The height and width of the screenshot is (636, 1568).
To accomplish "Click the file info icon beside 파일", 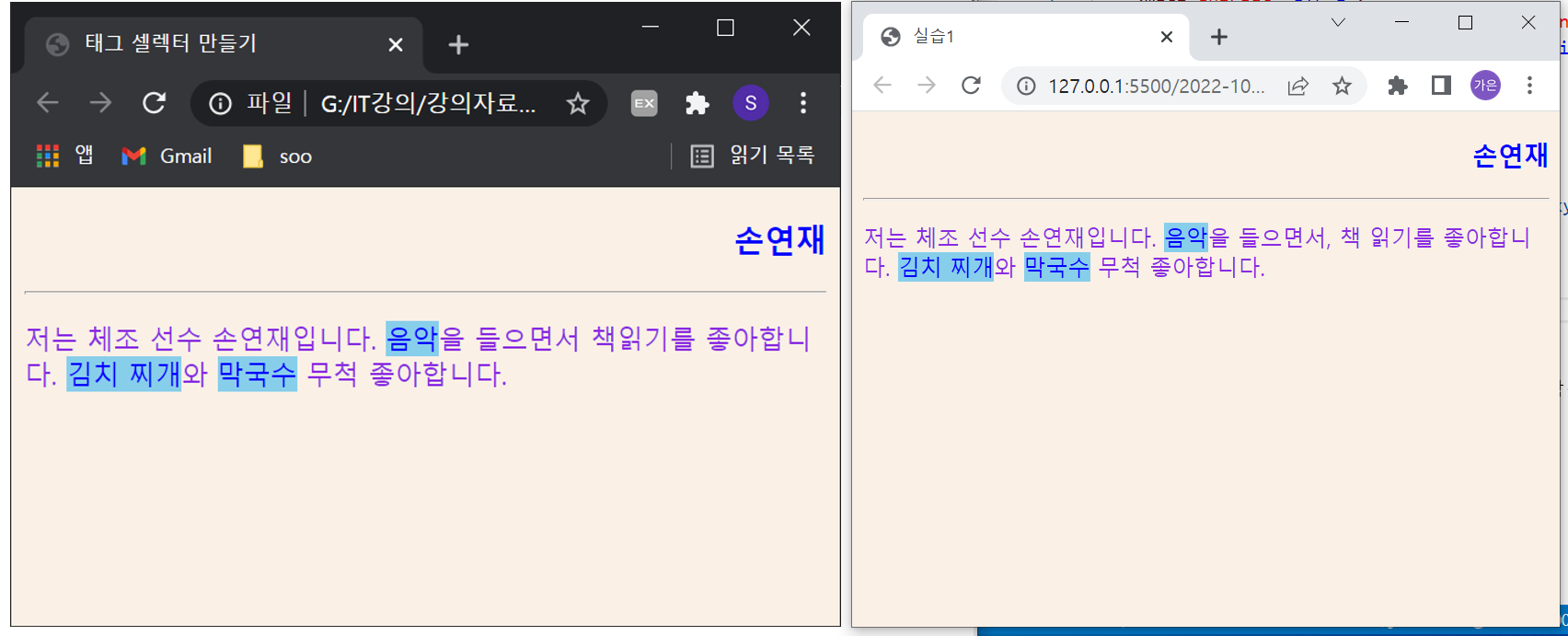I will click(x=220, y=103).
